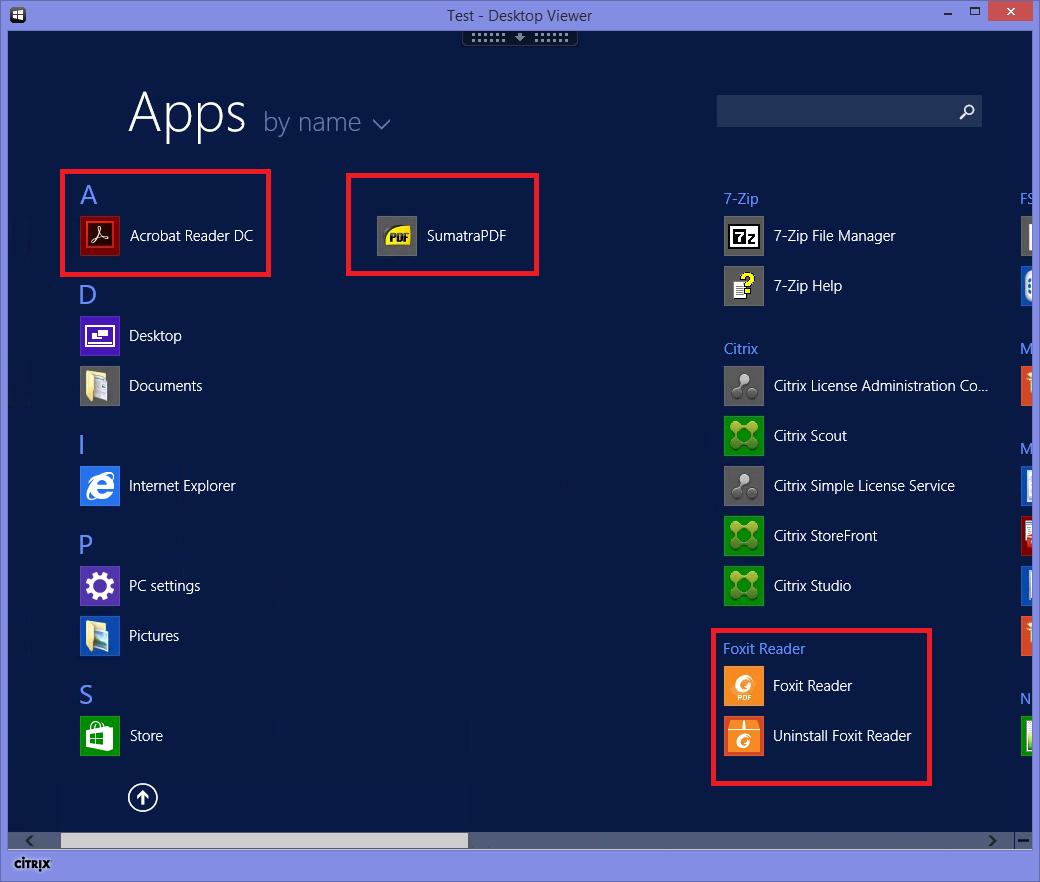Click the scrollbar right arrow
The width and height of the screenshot is (1040, 882).
click(992, 841)
